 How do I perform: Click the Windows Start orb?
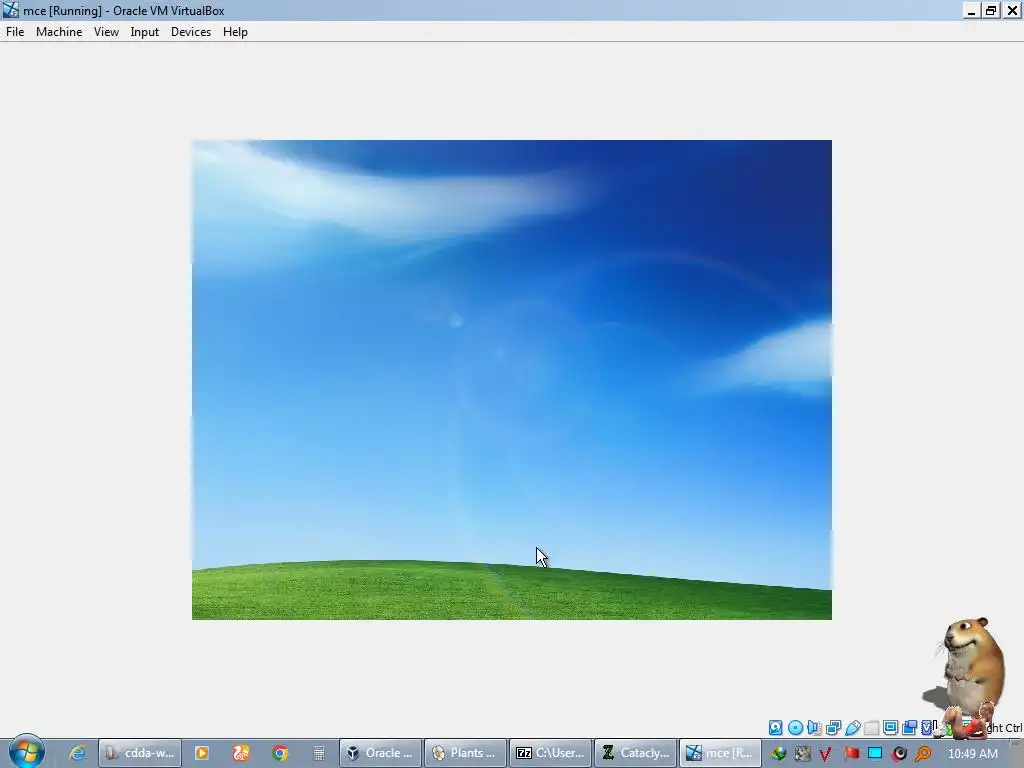[x=26, y=752]
